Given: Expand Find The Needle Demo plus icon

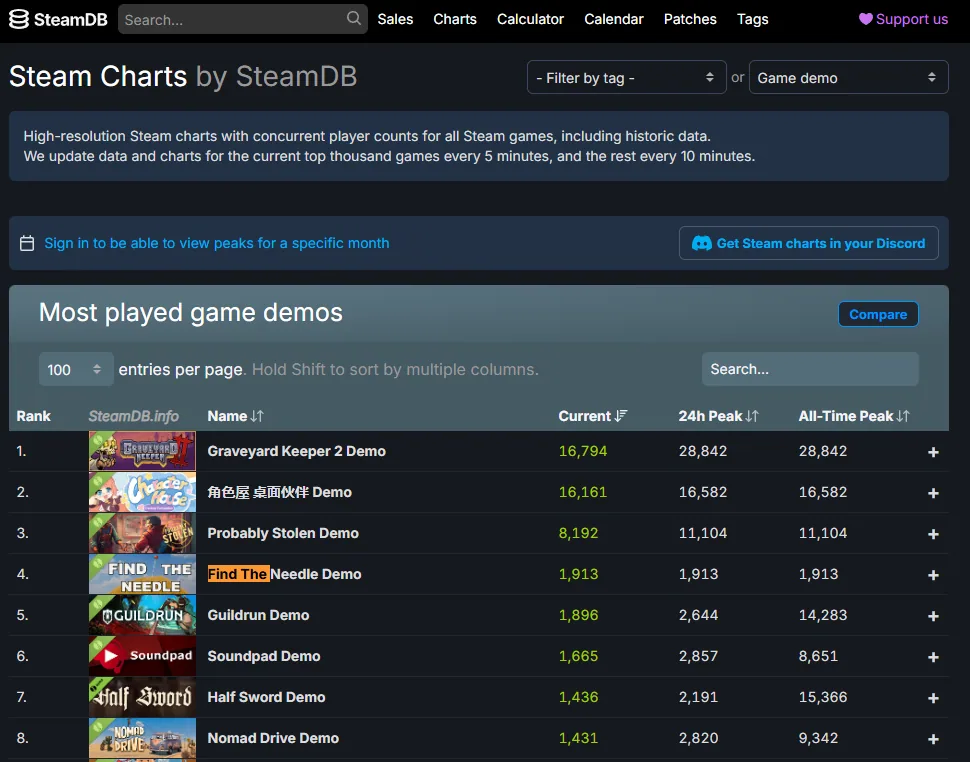Looking at the screenshot, I should pos(934,575).
